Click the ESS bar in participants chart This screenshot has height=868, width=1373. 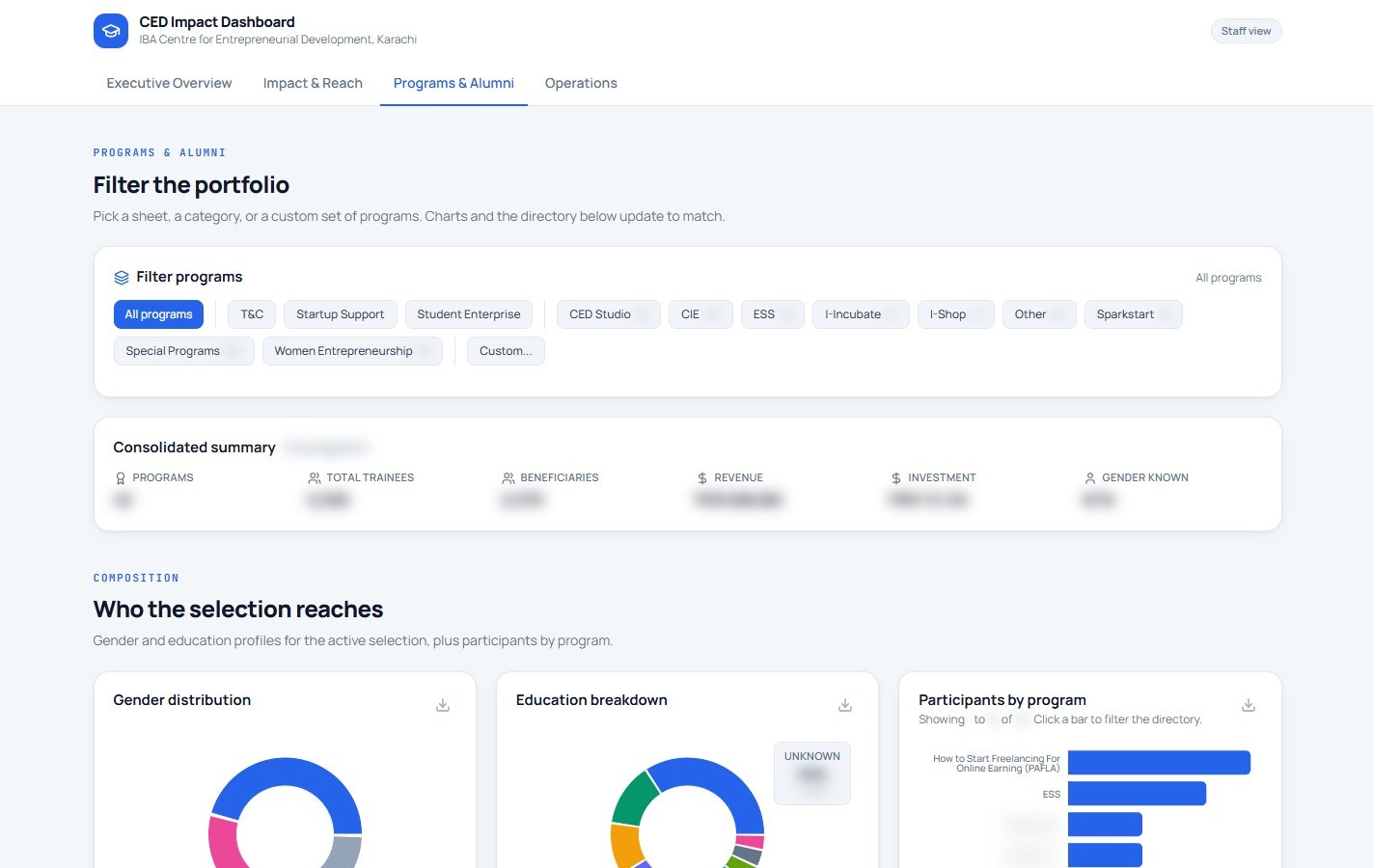click(x=1137, y=794)
